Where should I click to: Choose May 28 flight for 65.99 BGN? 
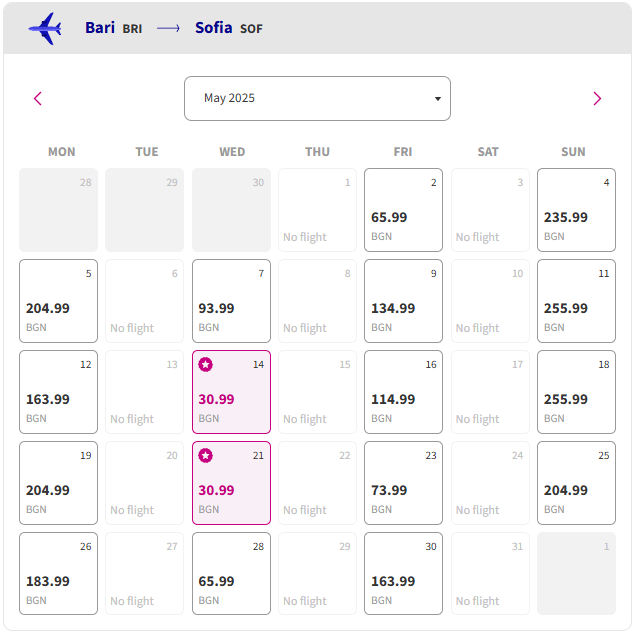[231, 574]
